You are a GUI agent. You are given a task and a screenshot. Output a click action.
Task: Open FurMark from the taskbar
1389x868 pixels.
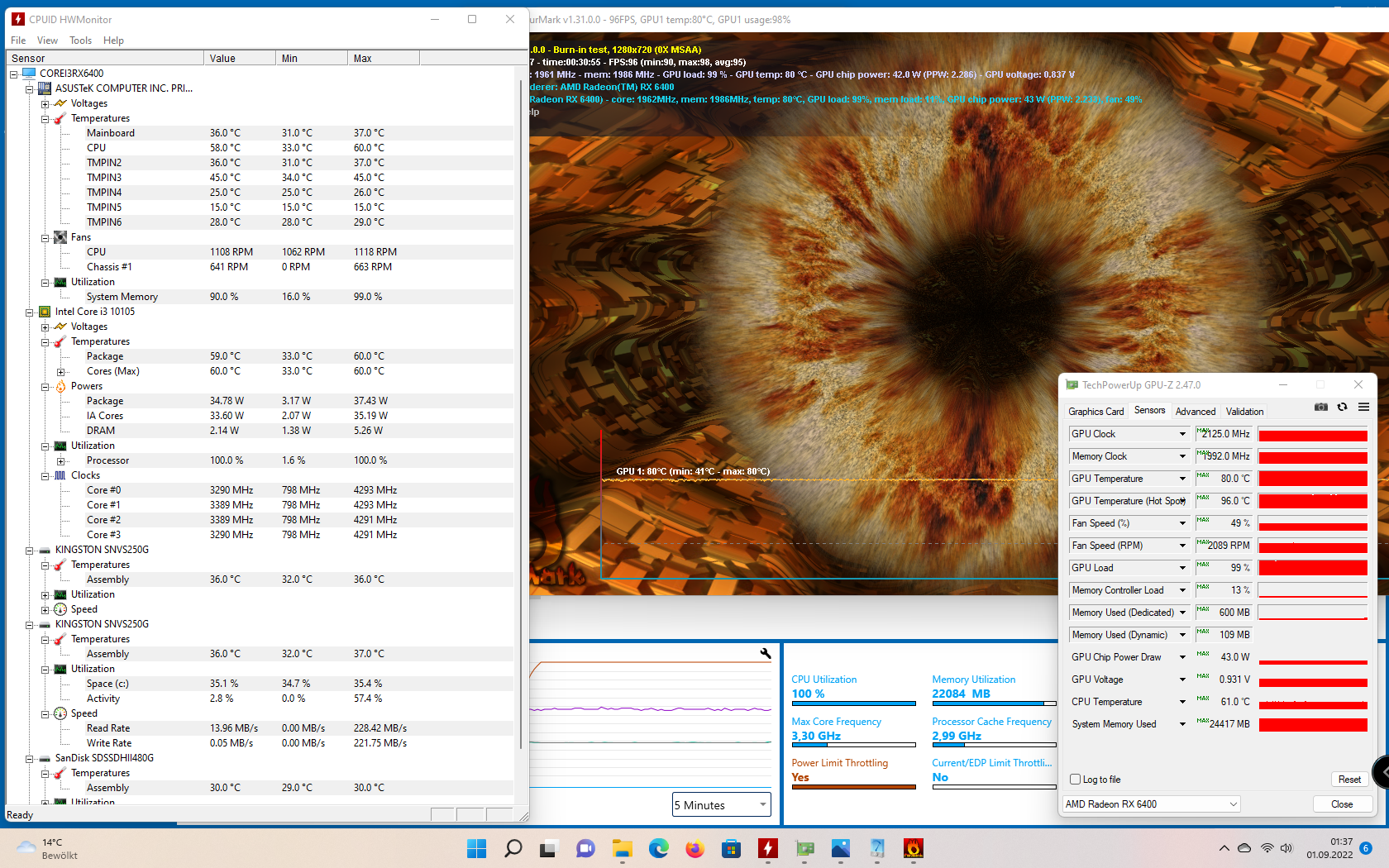pos(913,848)
